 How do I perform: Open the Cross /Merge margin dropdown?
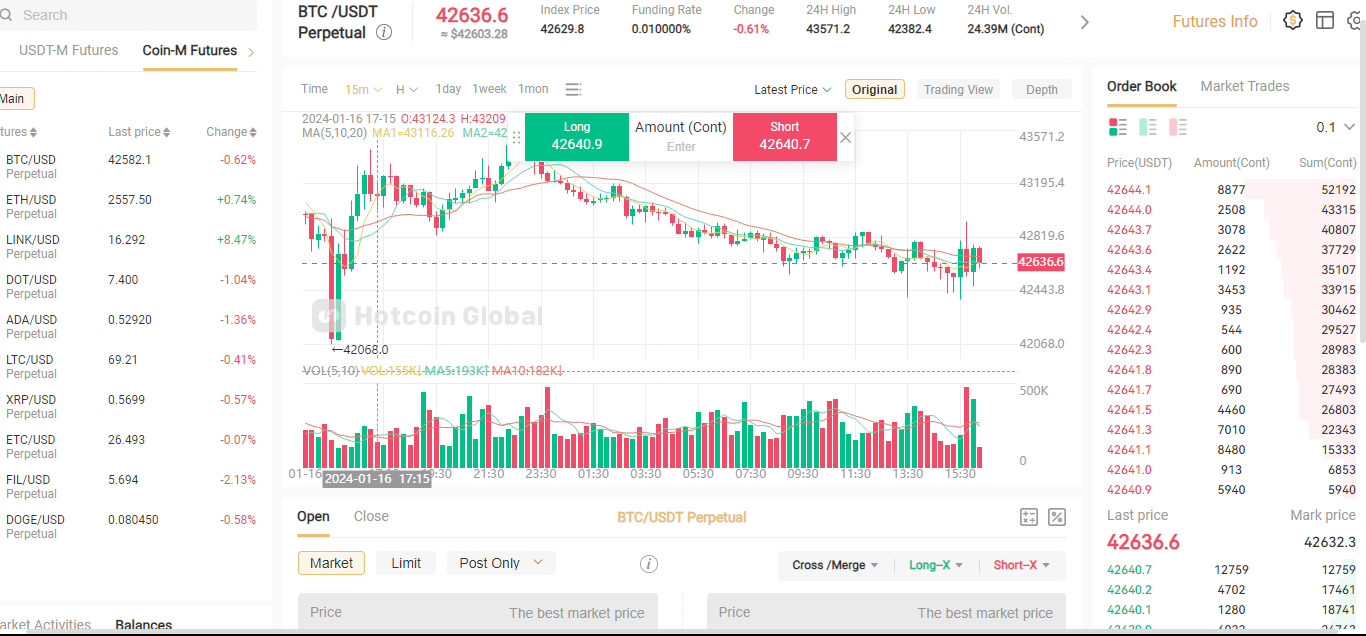(835, 565)
